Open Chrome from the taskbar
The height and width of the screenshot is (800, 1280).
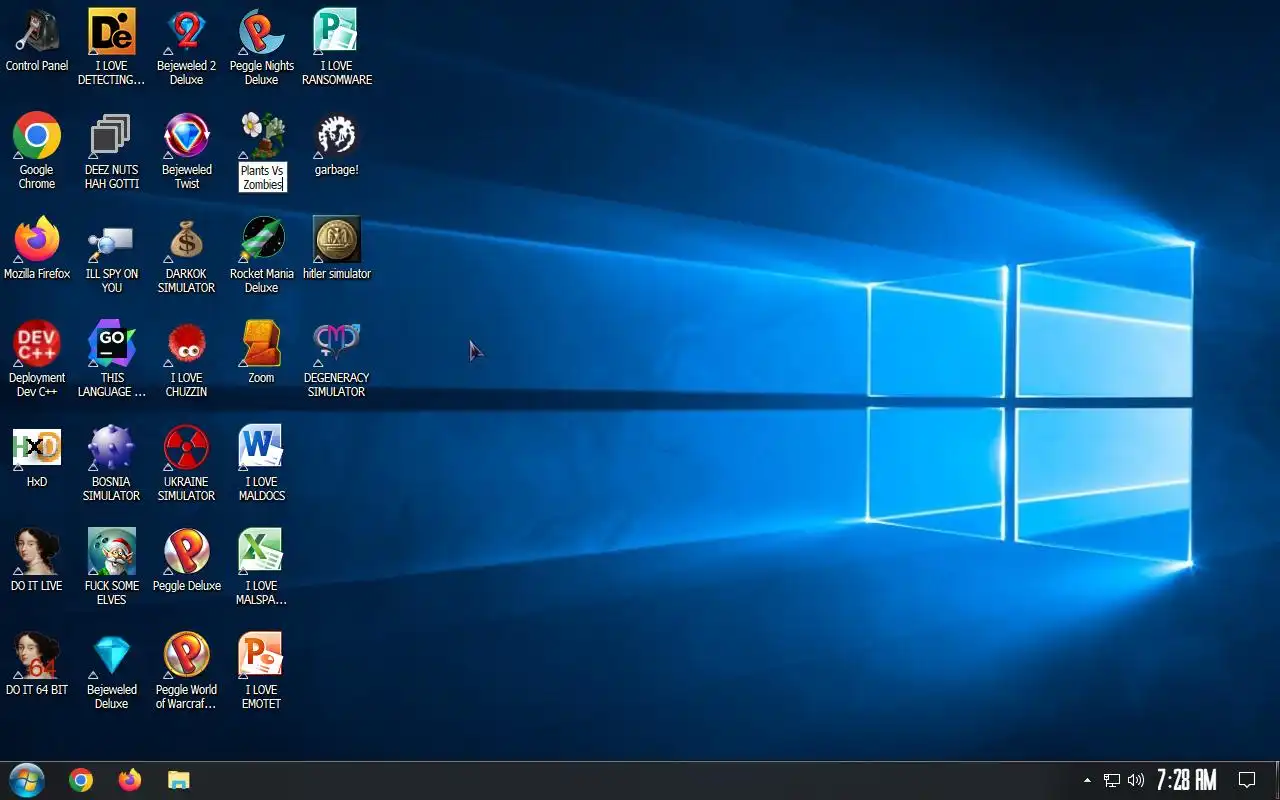pos(81,780)
